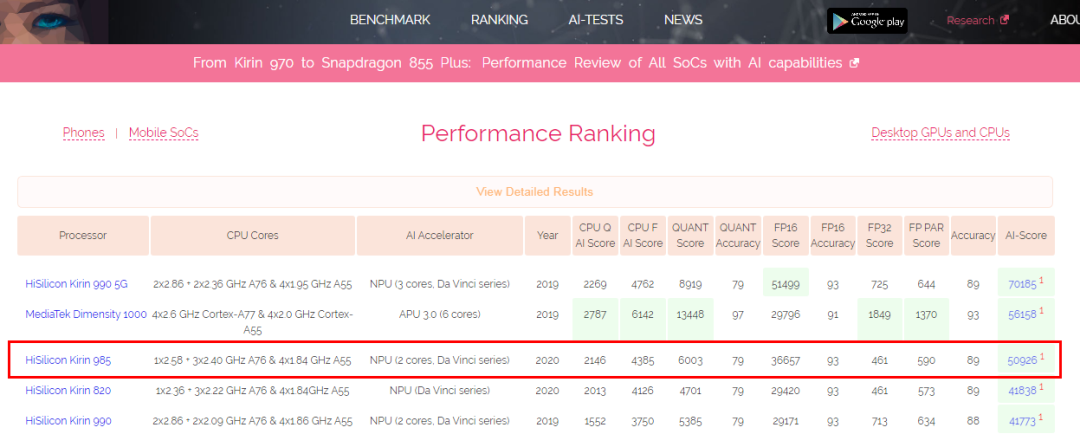The image size is (1080, 434).
Task: Click AI-Score 70185 link
Action: 1022,283
